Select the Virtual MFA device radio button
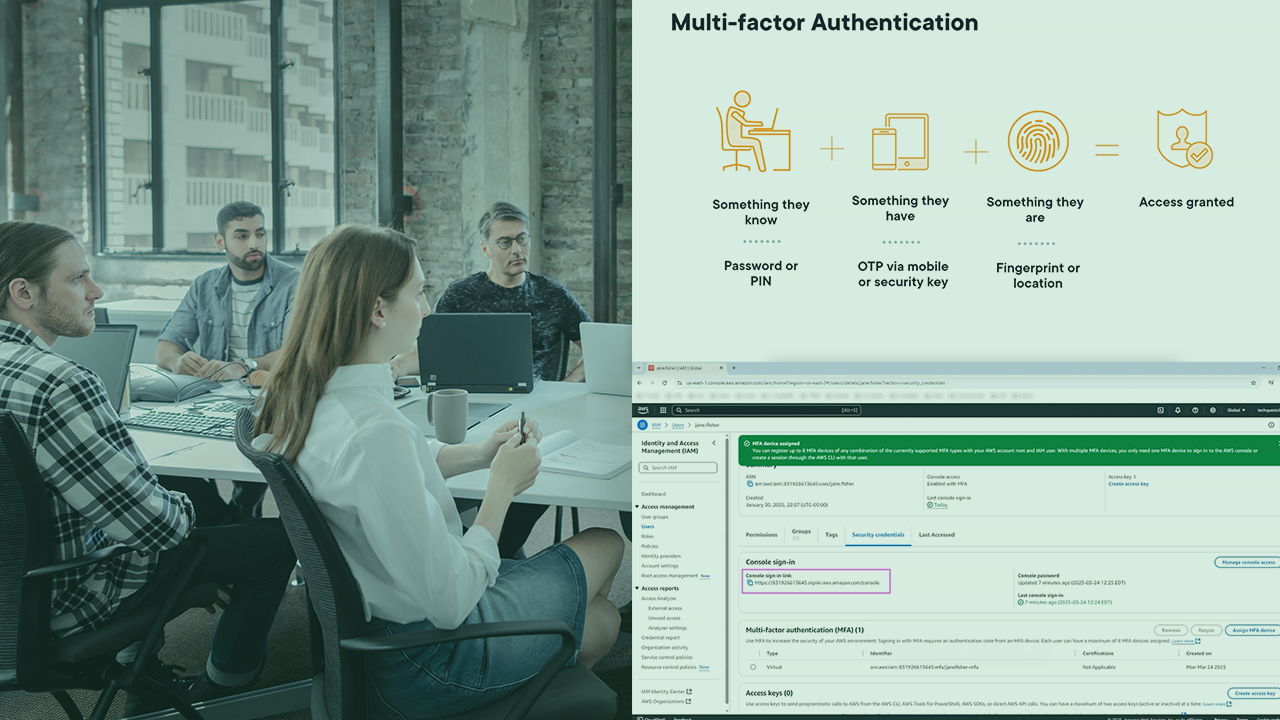 753,666
